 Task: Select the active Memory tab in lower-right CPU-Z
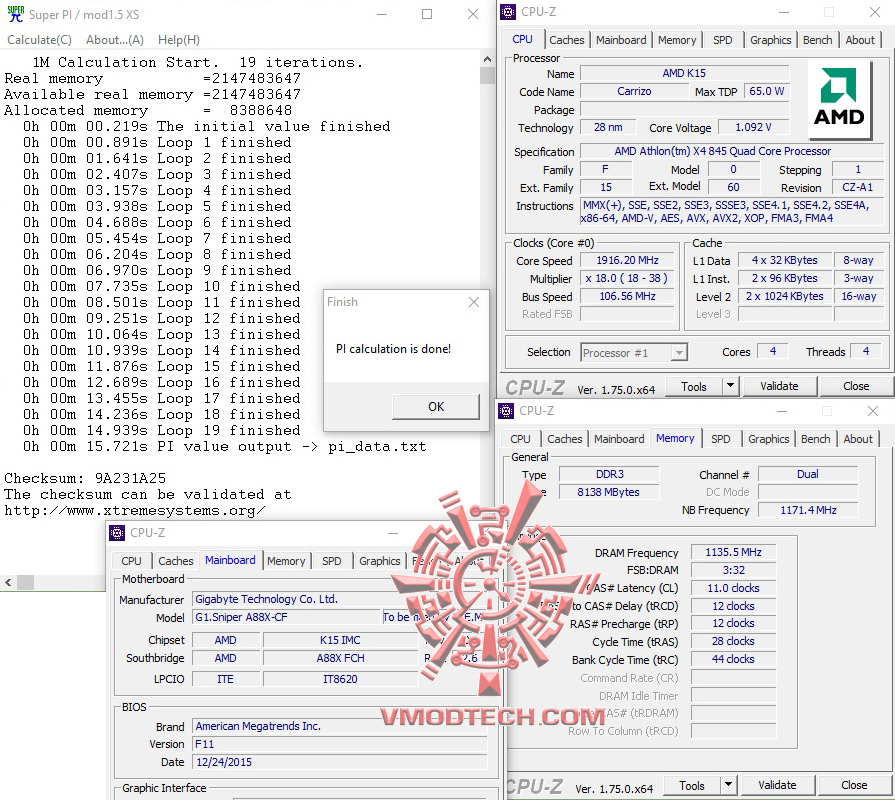point(675,438)
